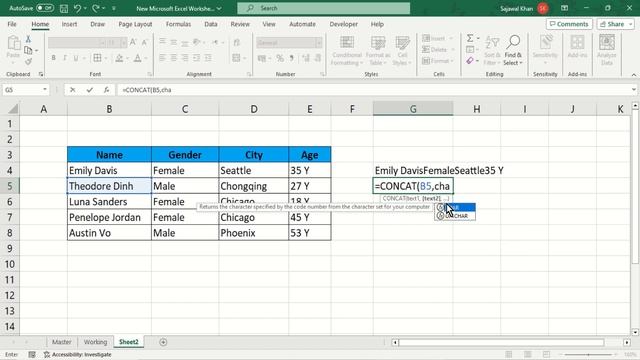Click the Save icon in the title bar
The height and width of the screenshot is (360, 640).
pyautogui.click(x=64, y=8)
